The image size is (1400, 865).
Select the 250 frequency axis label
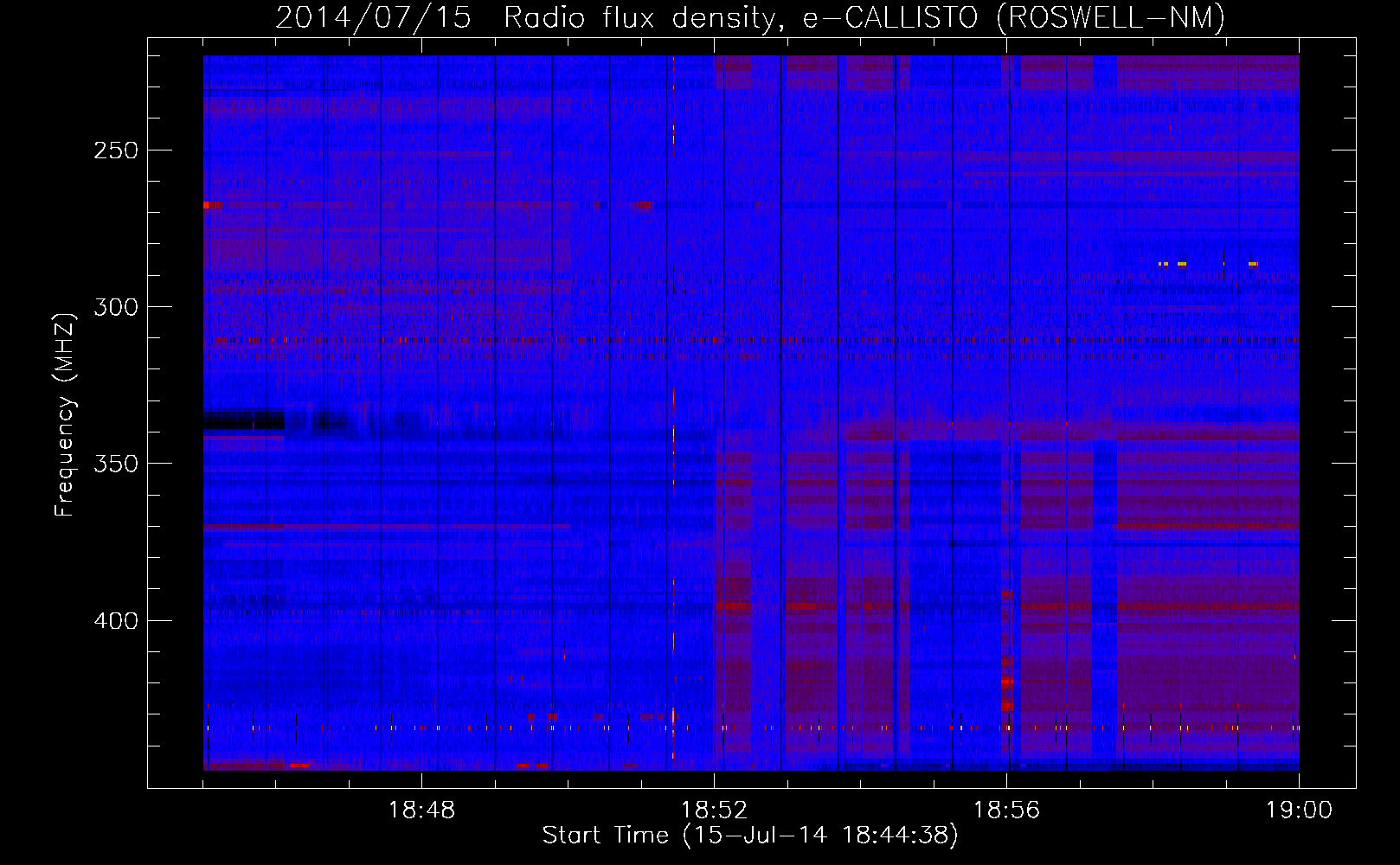point(116,151)
